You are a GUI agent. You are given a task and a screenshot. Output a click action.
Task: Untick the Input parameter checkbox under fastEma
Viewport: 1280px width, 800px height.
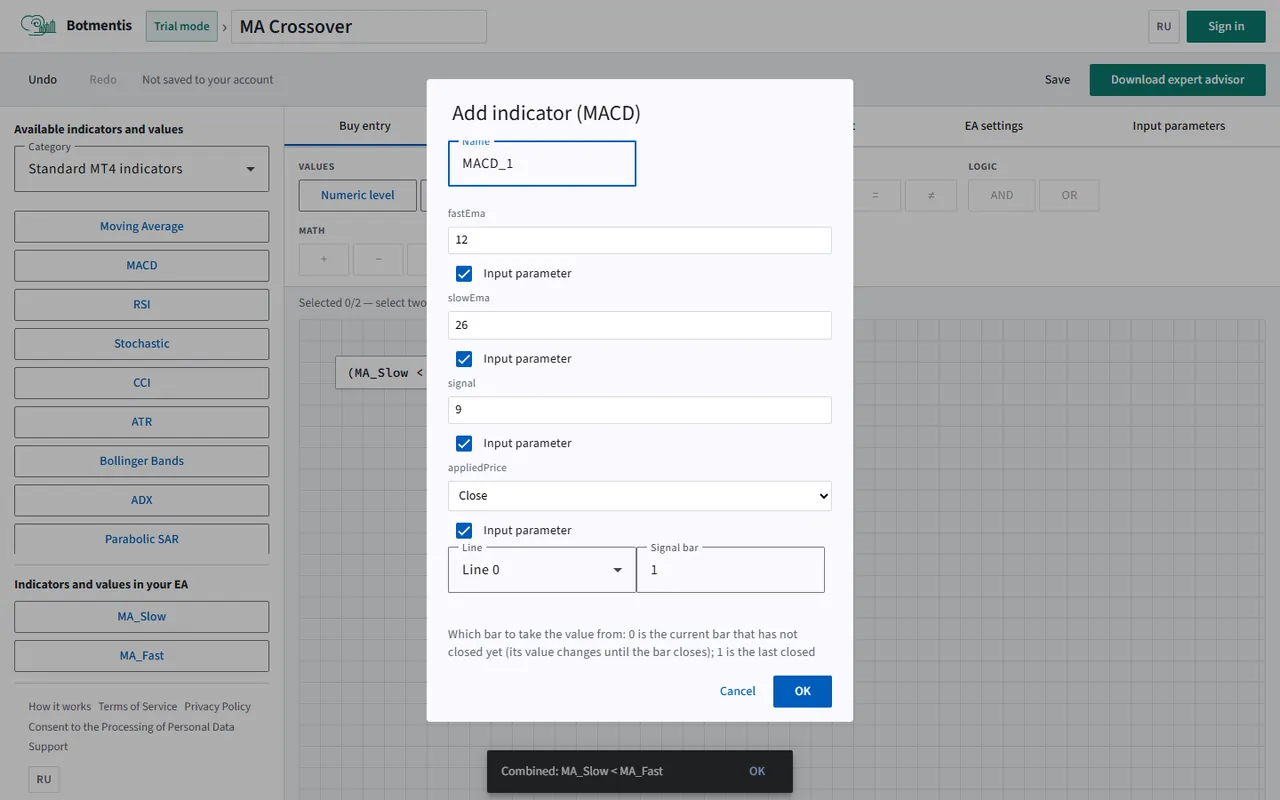tap(464, 273)
